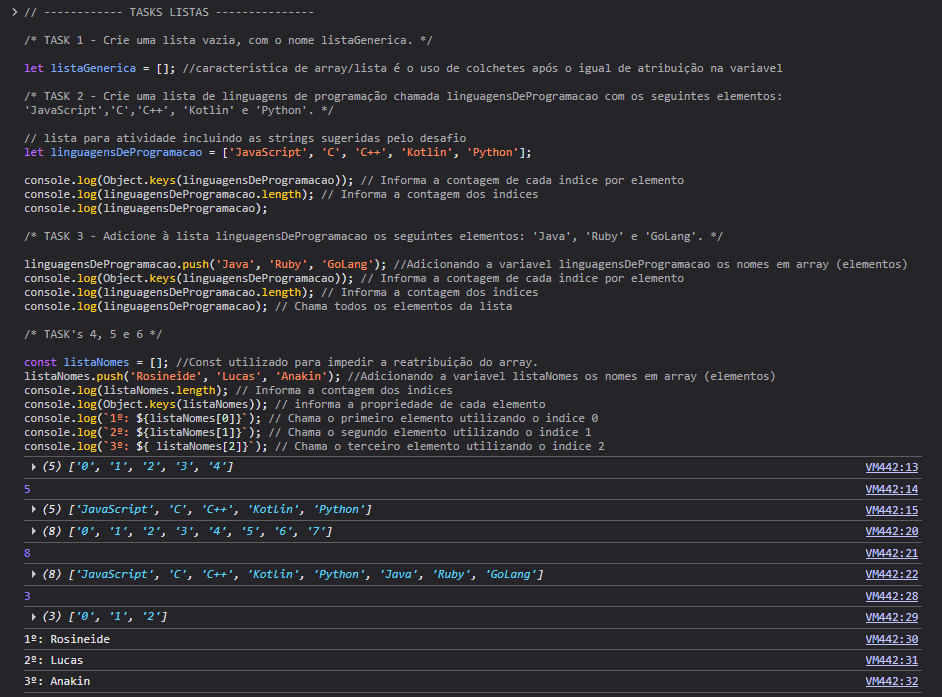This screenshot has height=697, width=942.
Task: Open source link VM442:29
Action: (x=891, y=617)
